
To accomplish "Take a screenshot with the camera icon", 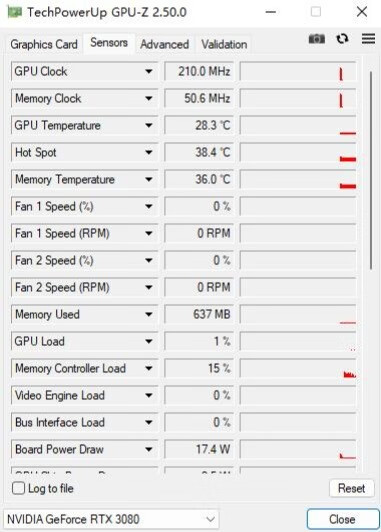I will (x=317, y=39).
